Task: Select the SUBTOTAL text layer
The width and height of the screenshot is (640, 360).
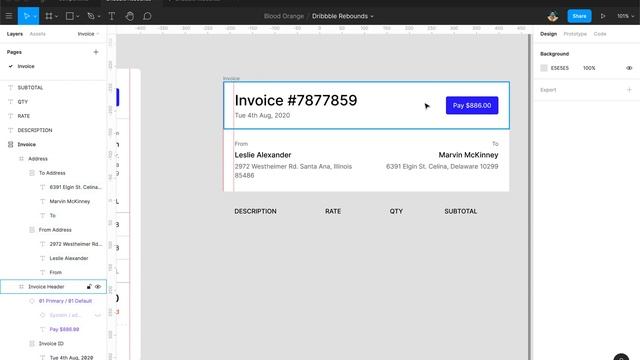Action: pyautogui.click(x=30, y=88)
